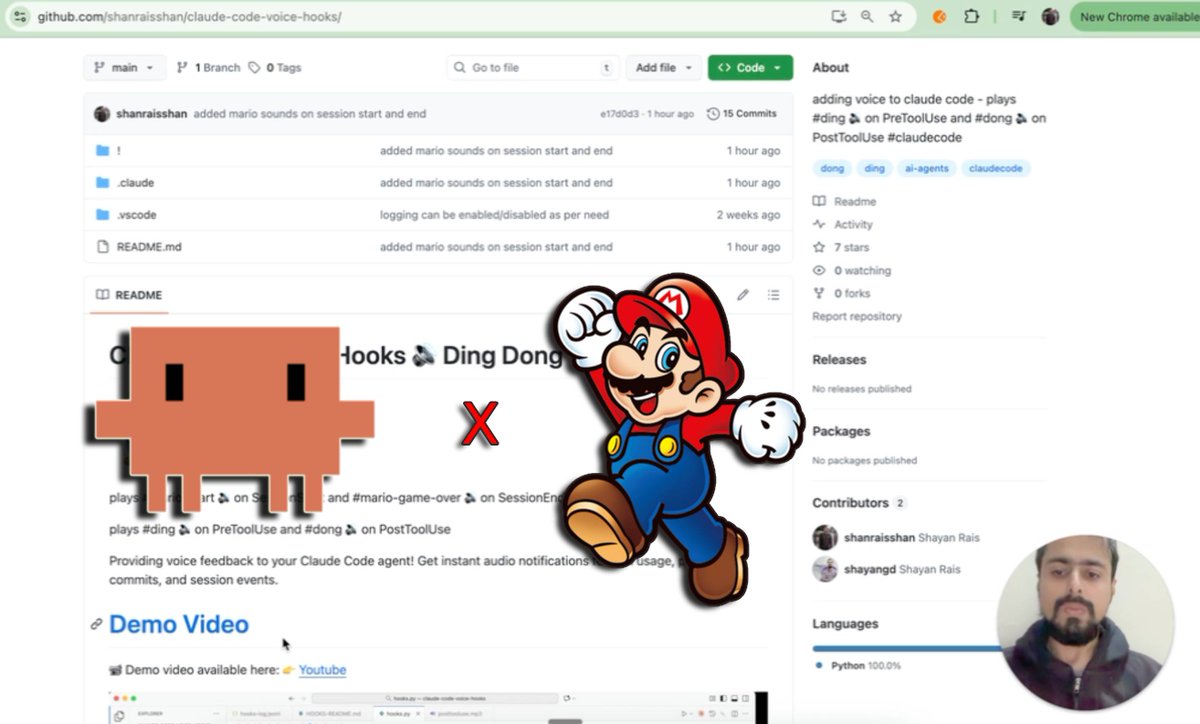The image size is (1200, 724).
Task: Open the Readme link in About sidebar
Action: (x=844, y=202)
